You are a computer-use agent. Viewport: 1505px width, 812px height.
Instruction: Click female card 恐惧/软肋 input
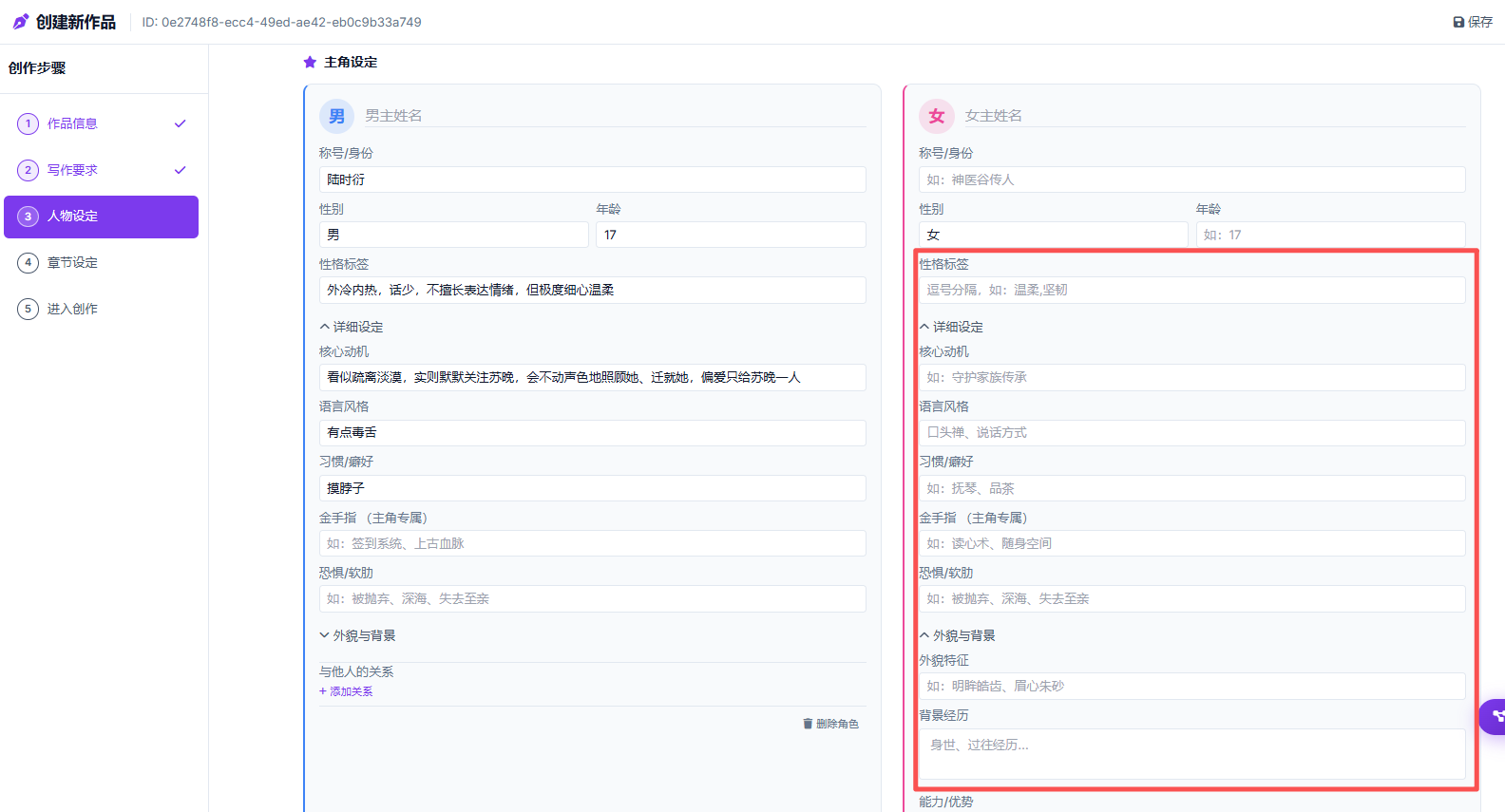[x=1191, y=598]
